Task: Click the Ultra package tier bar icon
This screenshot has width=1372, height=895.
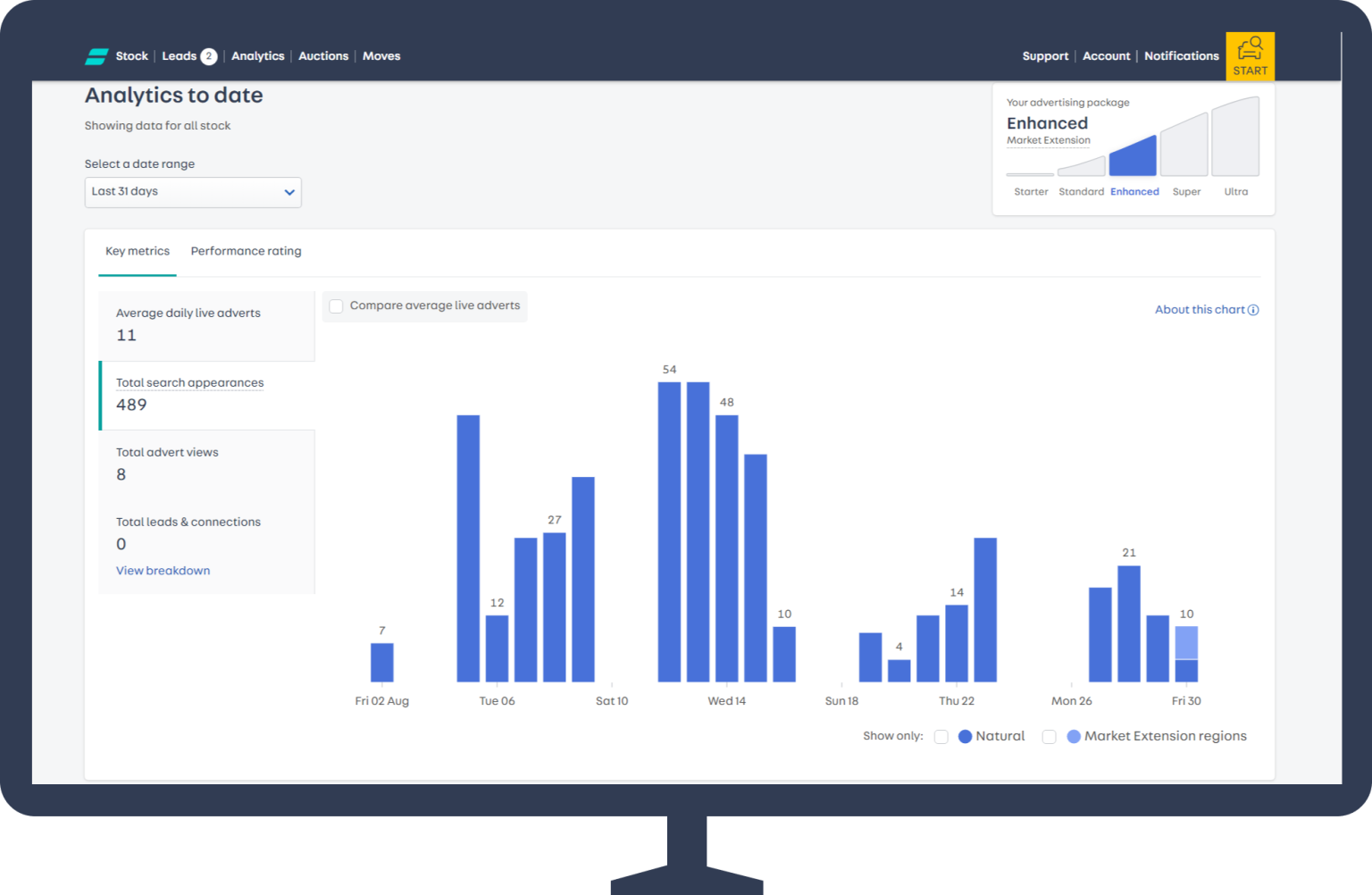Action: coord(1236,138)
